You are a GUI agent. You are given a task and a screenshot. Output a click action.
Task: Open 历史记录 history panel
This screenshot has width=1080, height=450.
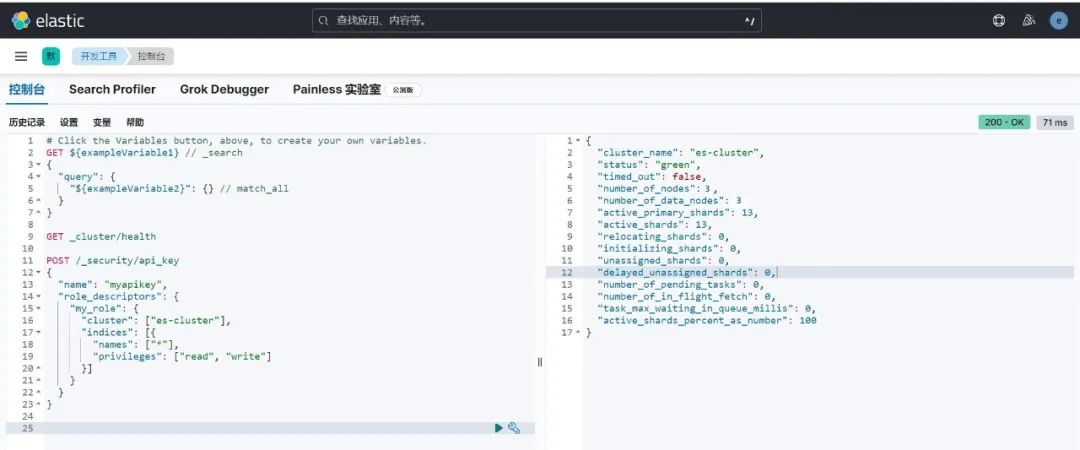tap(27, 123)
